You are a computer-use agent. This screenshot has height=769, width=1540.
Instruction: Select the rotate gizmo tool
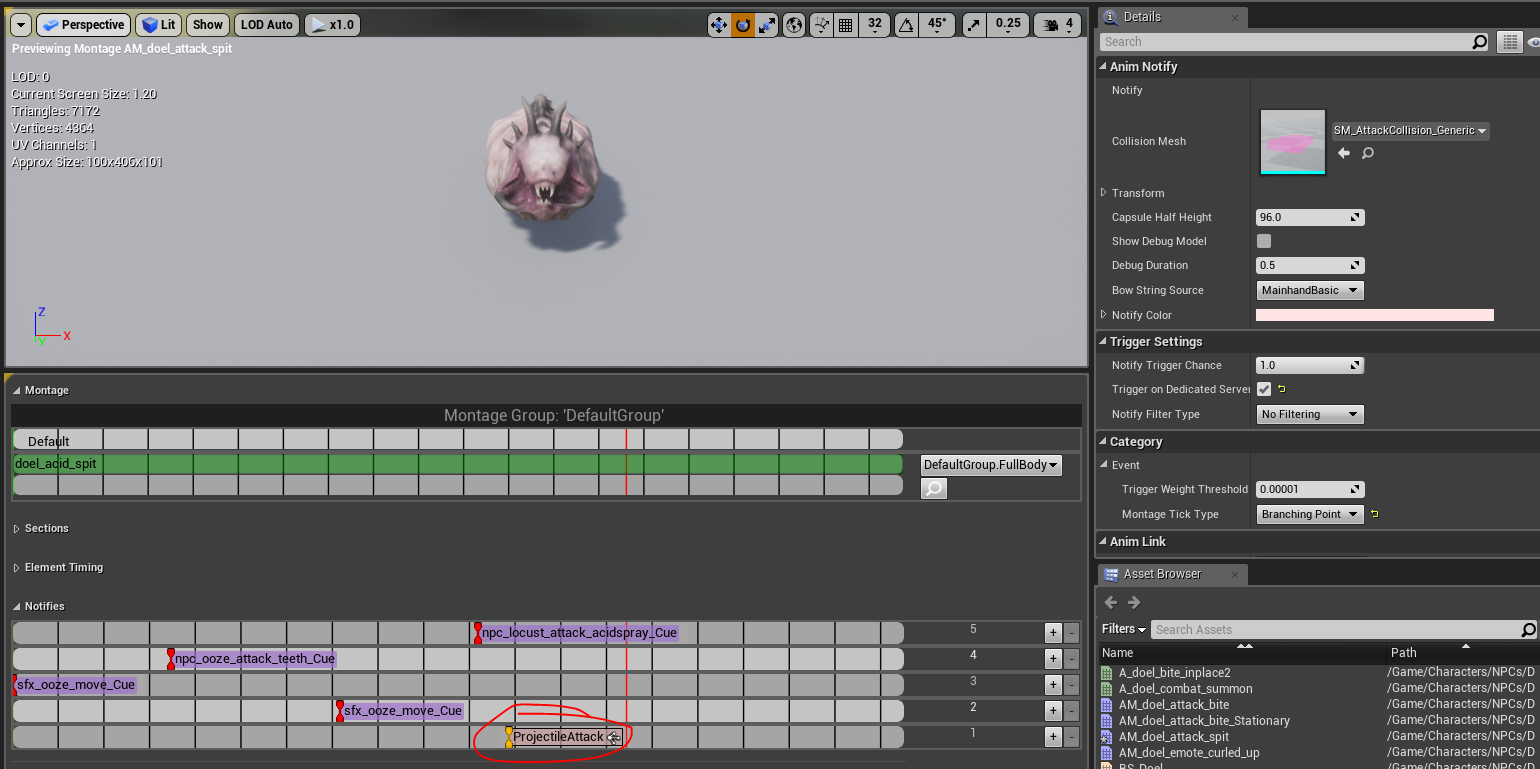(743, 25)
